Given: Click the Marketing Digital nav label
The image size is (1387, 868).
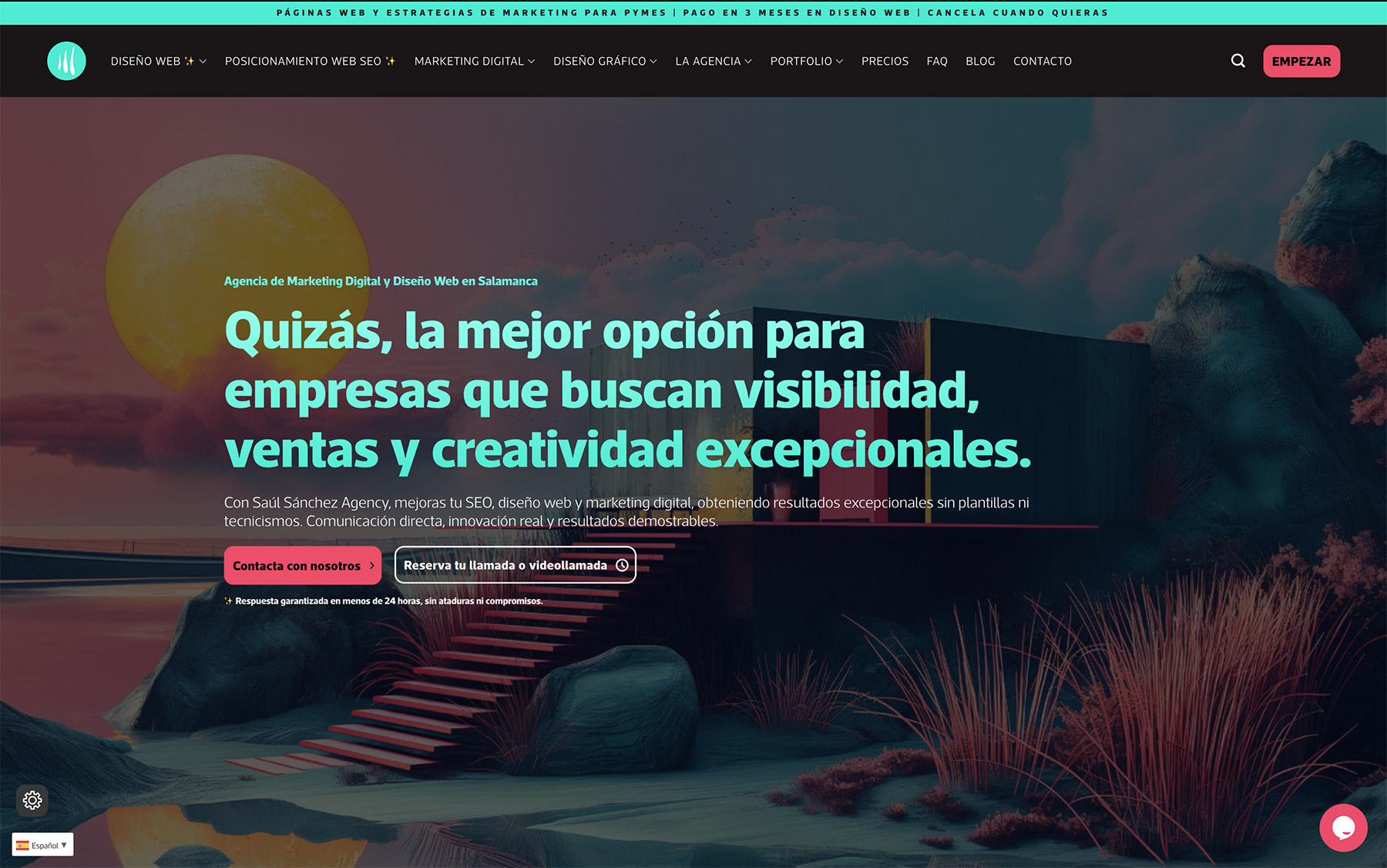Looking at the screenshot, I should point(469,61).
